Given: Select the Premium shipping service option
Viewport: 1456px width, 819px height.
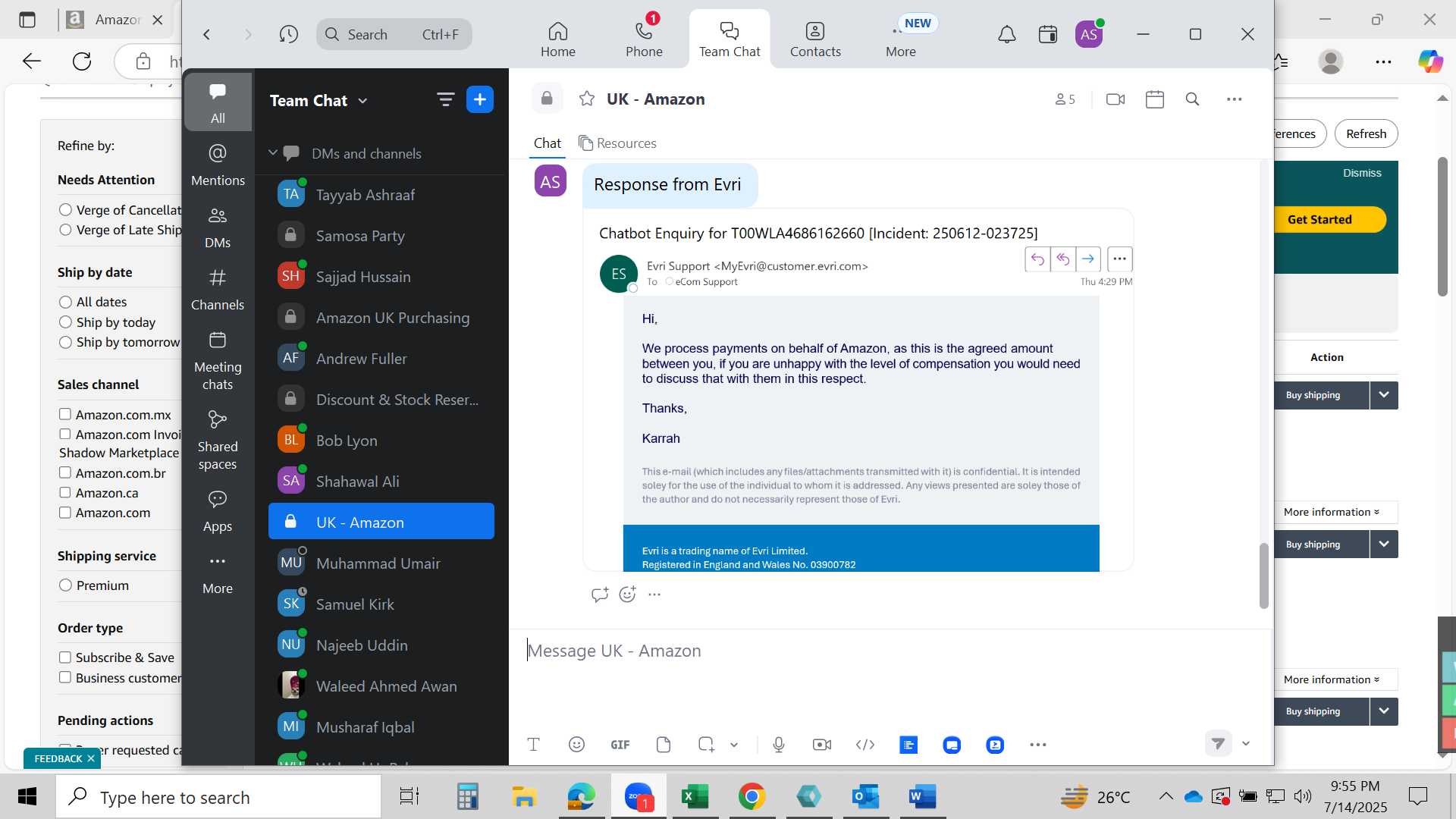Looking at the screenshot, I should click(x=65, y=585).
